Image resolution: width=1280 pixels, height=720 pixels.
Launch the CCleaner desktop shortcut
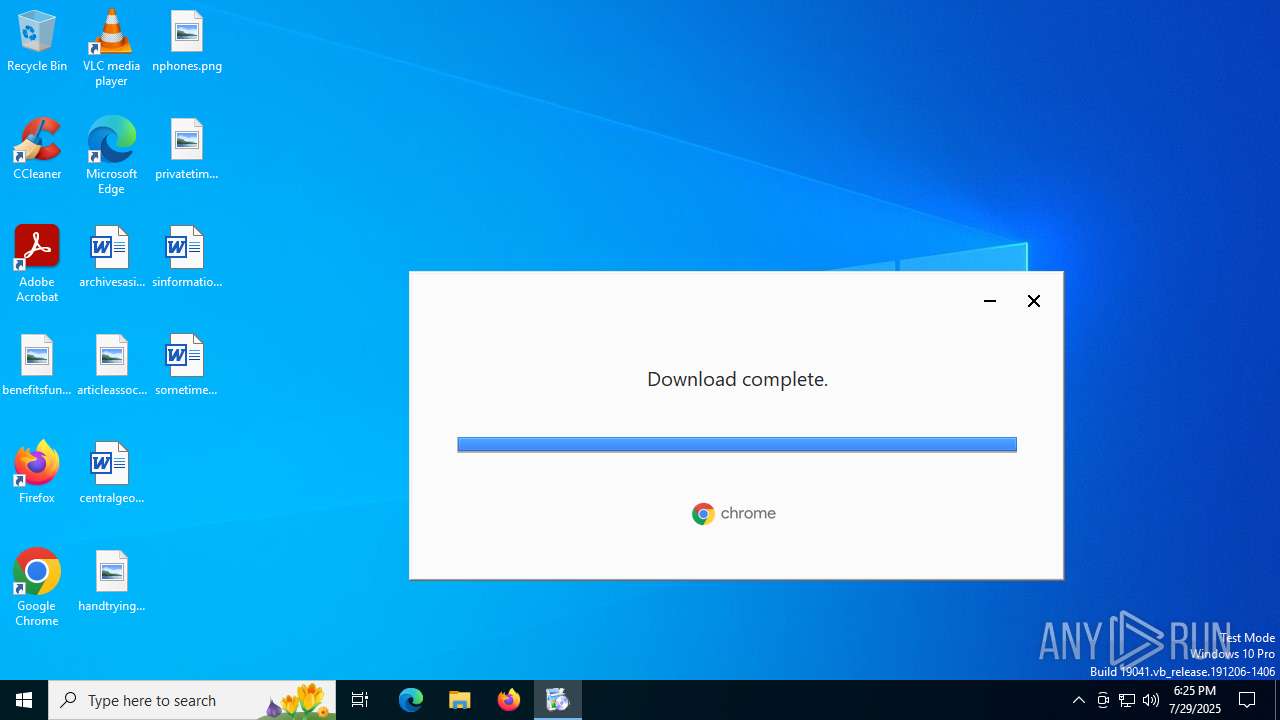coord(37,149)
